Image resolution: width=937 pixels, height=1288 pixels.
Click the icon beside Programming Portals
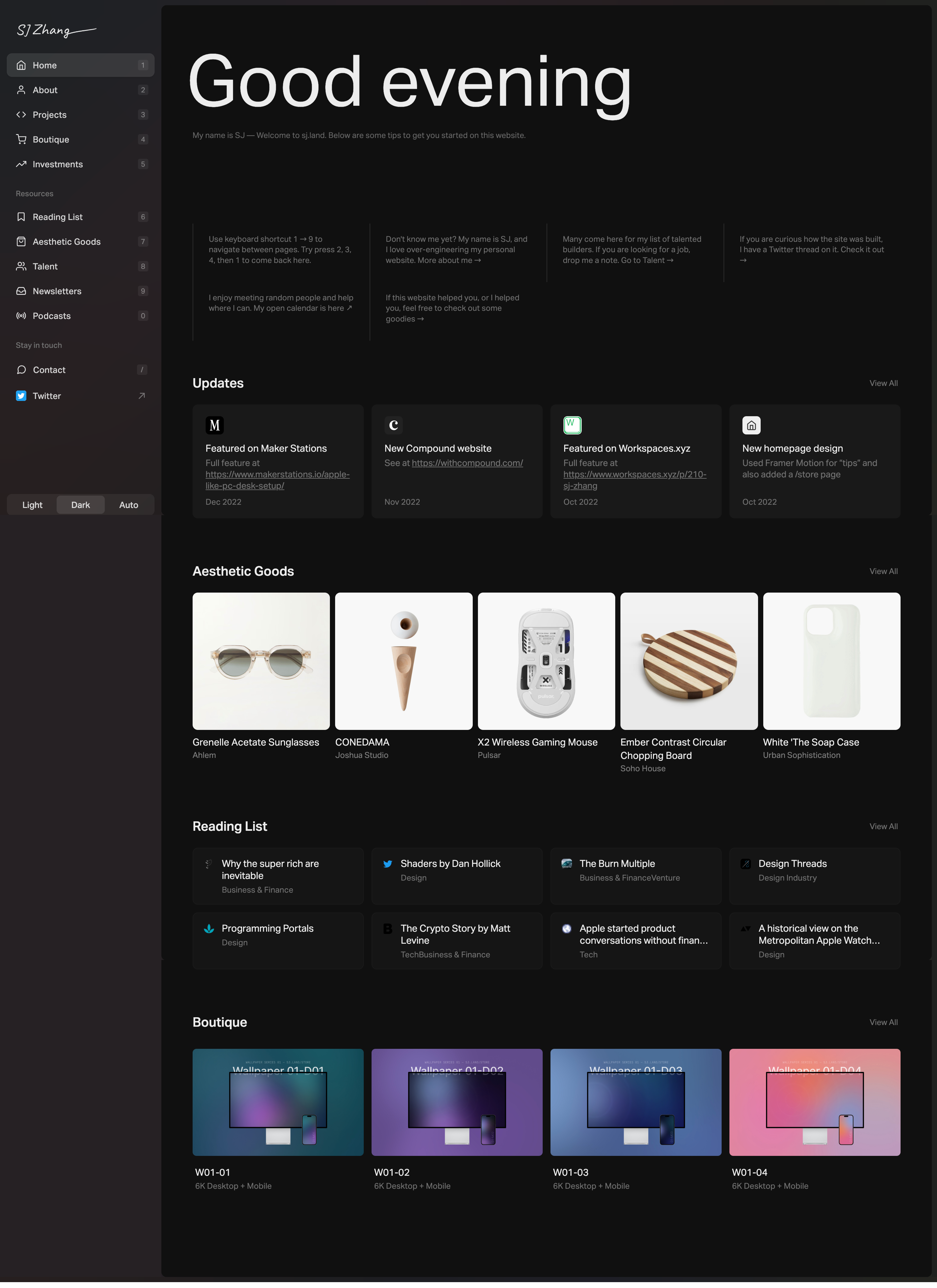(x=209, y=928)
